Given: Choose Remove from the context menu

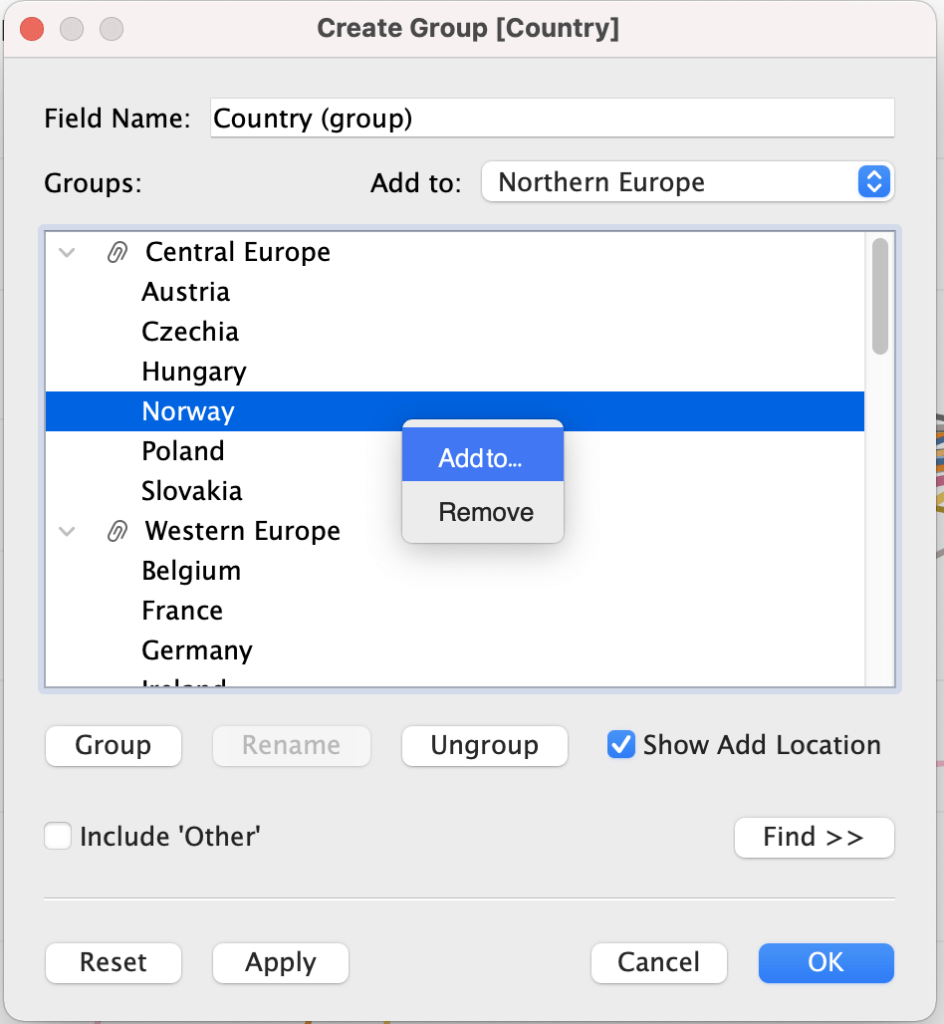Looking at the screenshot, I should point(485,512).
